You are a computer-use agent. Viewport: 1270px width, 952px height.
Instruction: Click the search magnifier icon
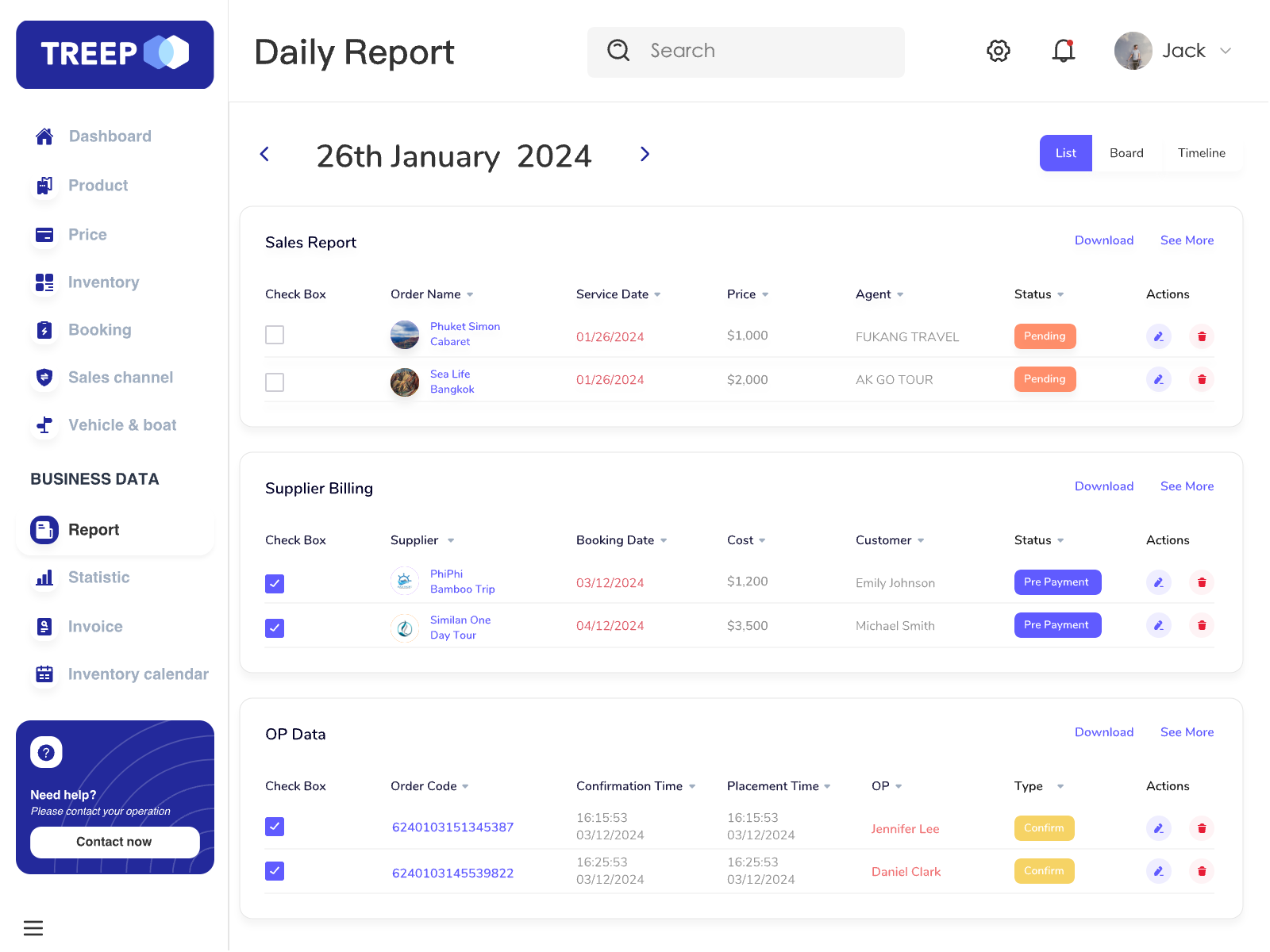(x=618, y=51)
